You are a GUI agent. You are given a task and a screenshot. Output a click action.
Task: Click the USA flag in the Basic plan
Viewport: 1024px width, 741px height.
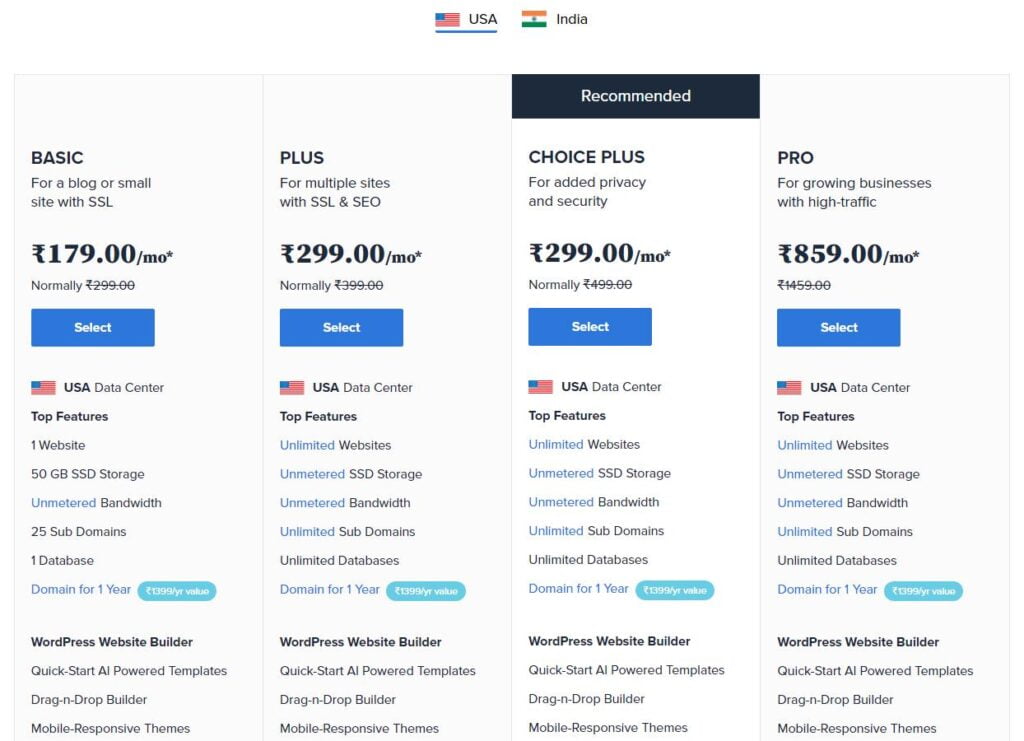(43, 388)
